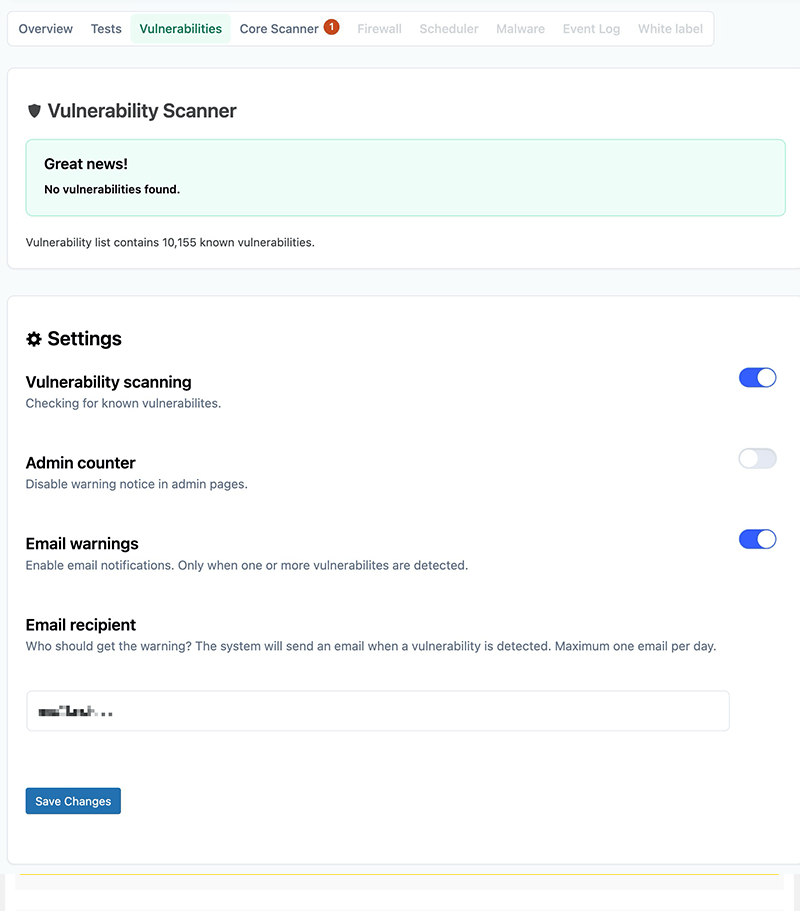Click the Vulnerability Scanner heading
800x911 pixels.
pyautogui.click(x=142, y=111)
